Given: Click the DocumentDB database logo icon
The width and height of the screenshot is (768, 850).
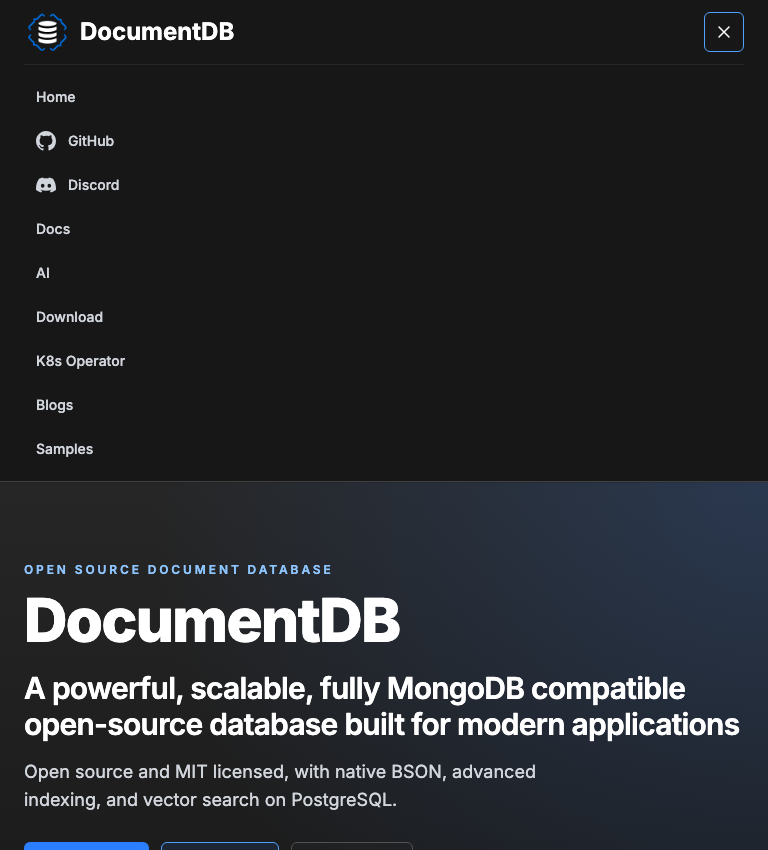Looking at the screenshot, I should (x=47, y=32).
